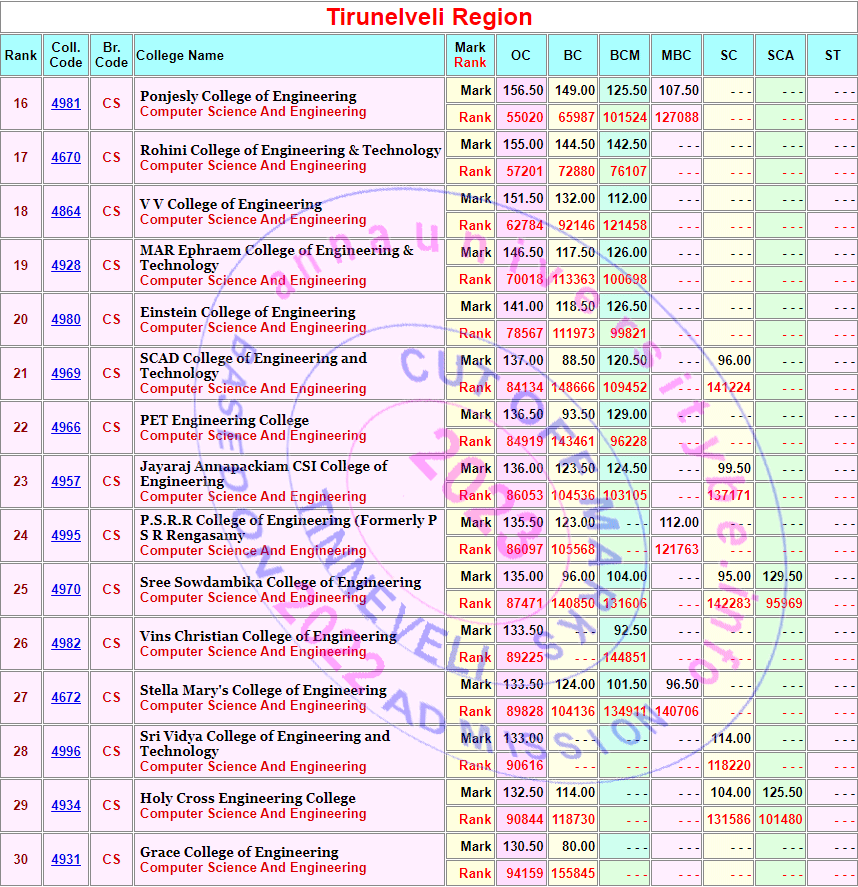Click the 4931 Grace College code link
Viewport: 858px width, 887px height.
[66, 860]
